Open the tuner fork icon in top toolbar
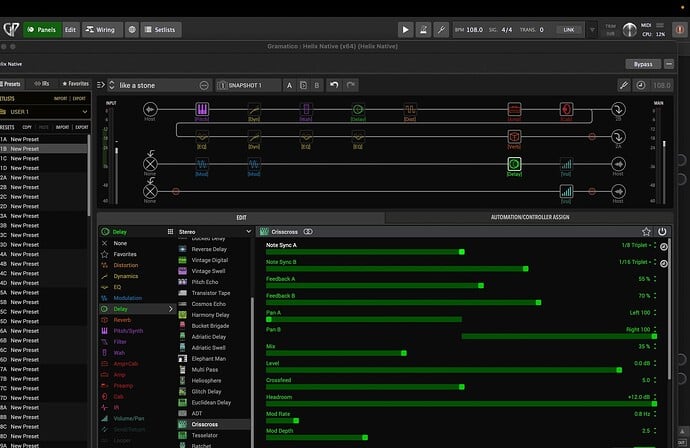The height and width of the screenshot is (448, 690). [440, 29]
